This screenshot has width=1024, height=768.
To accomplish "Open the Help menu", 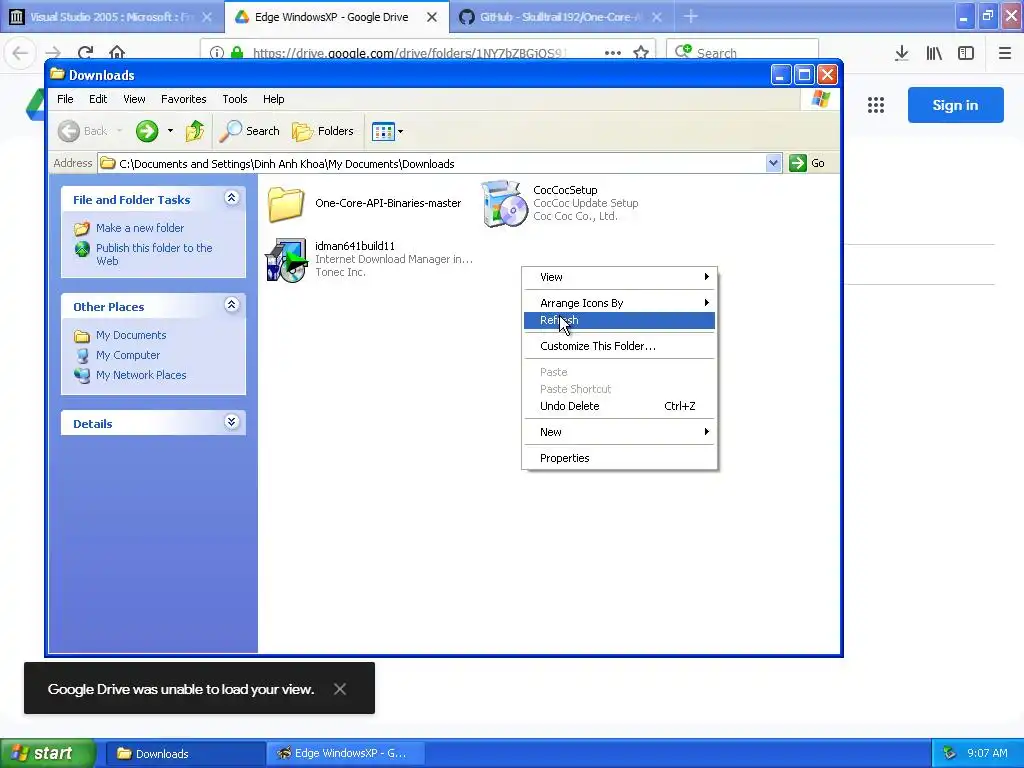I will click(x=274, y=99).
